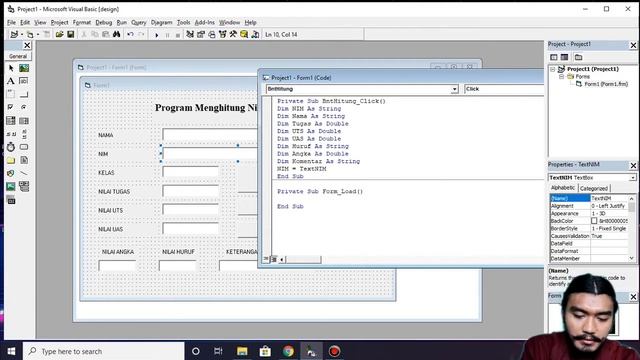The height and width of the screenshot is (360, 640).
Task: Close the Toolbox panel
Action: click(x=27, y=45)
